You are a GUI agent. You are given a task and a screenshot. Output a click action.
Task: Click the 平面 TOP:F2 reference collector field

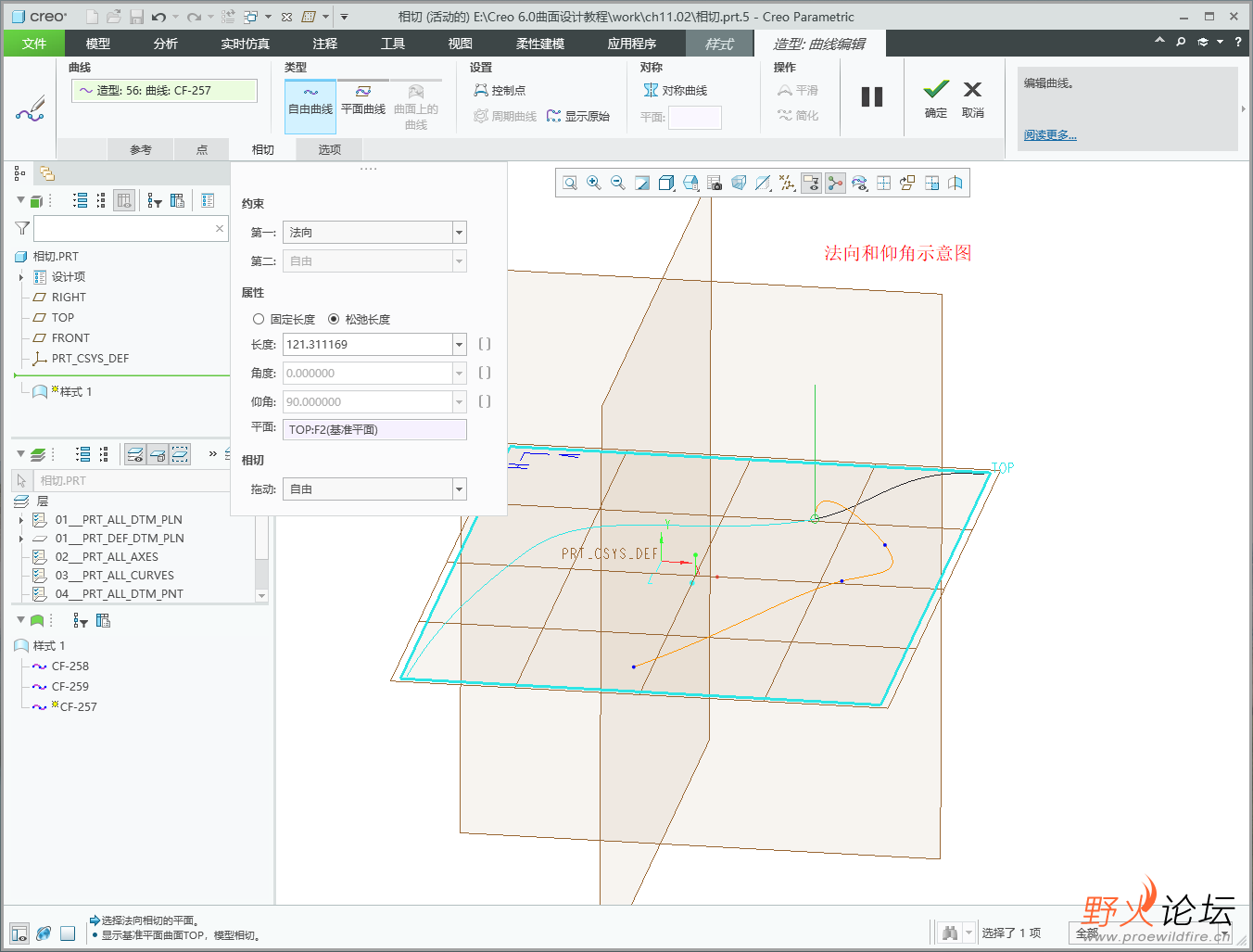374,429
